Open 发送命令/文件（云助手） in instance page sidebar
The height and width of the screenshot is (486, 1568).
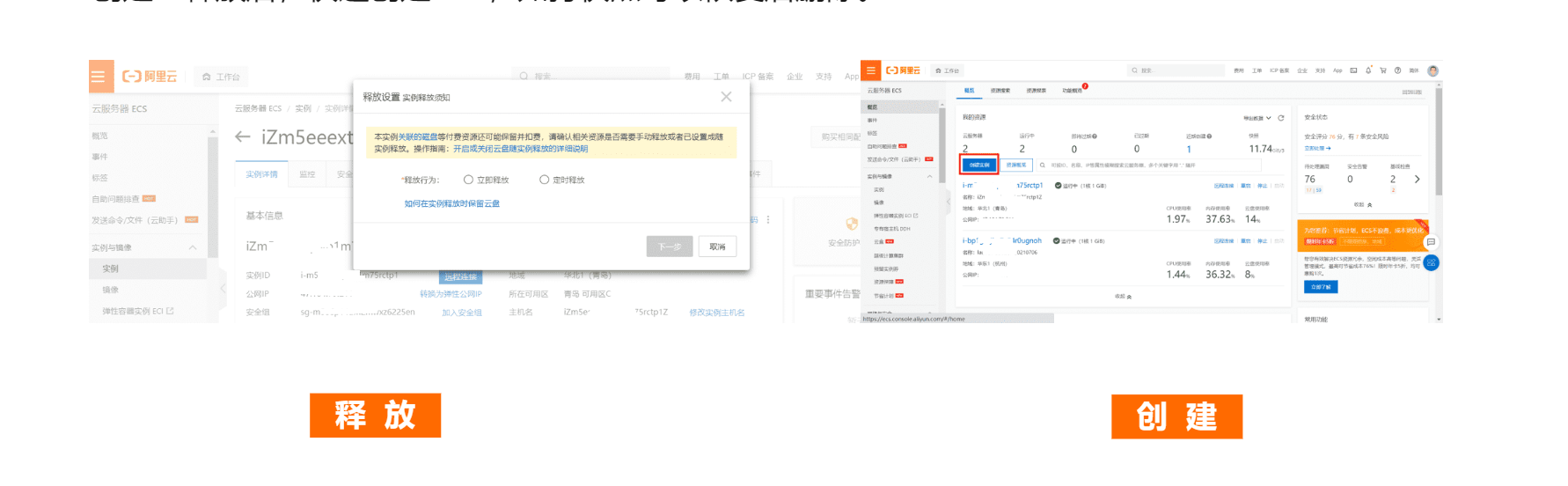click(x=145, y=220)
